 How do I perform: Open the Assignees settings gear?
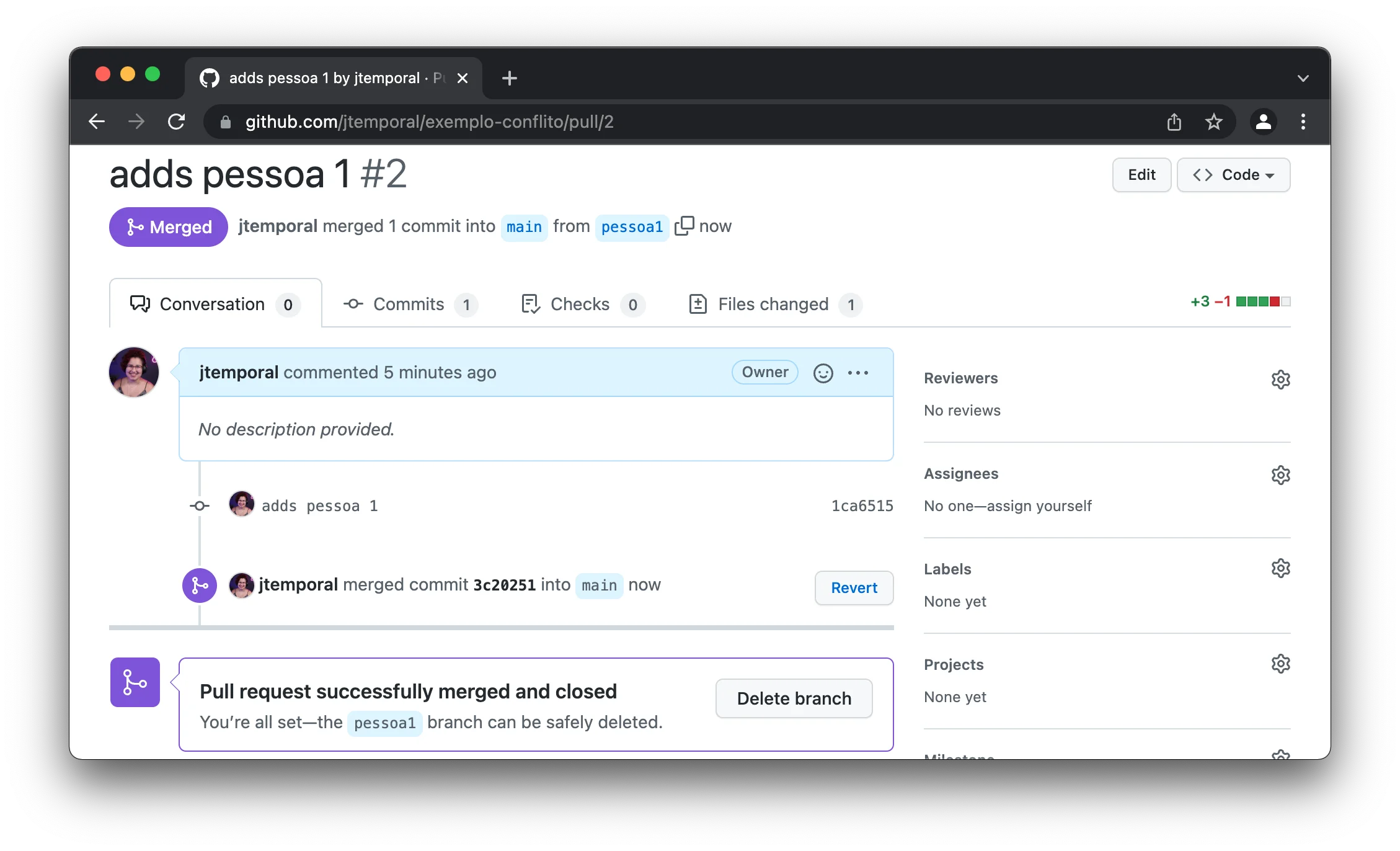1280,475
